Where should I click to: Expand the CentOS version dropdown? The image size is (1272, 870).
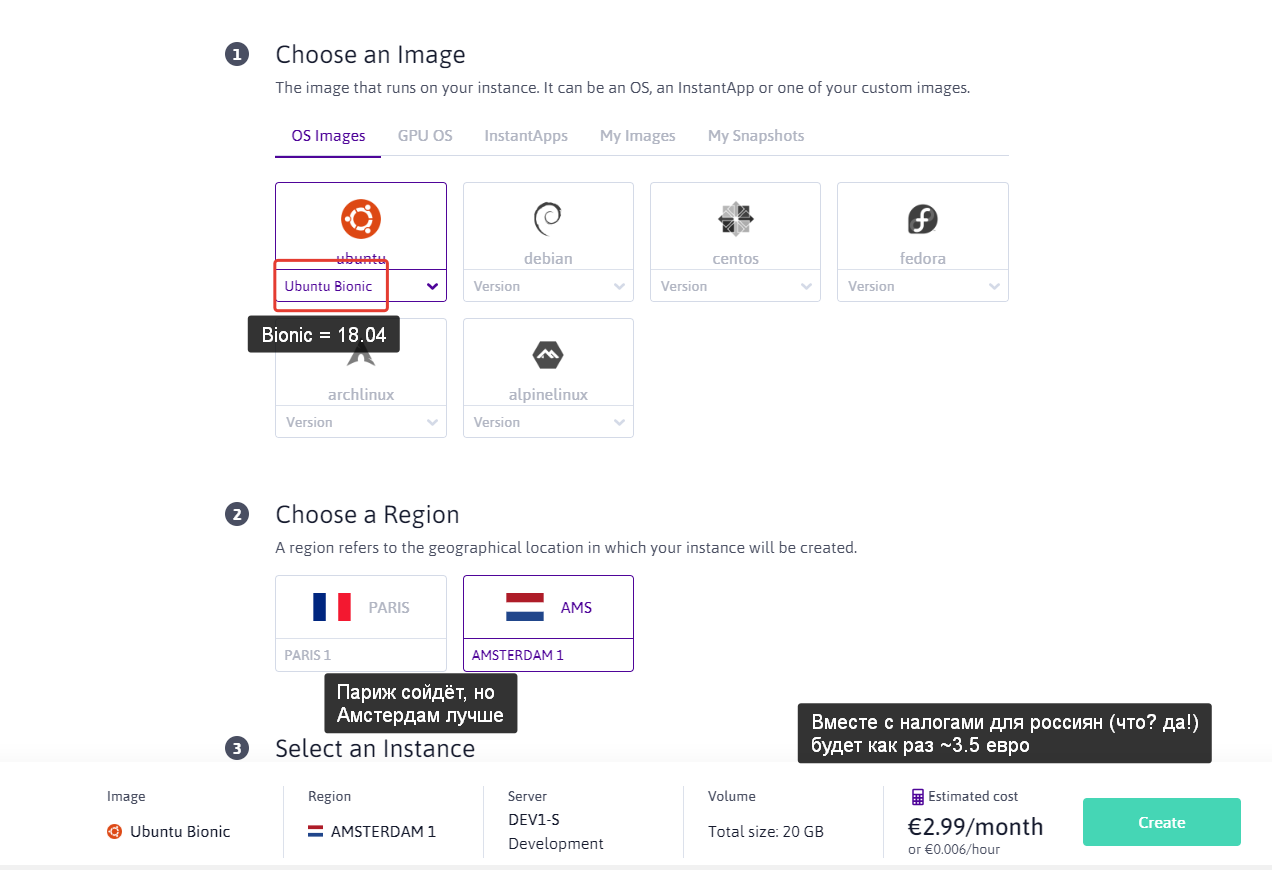[x=735, y=286]
